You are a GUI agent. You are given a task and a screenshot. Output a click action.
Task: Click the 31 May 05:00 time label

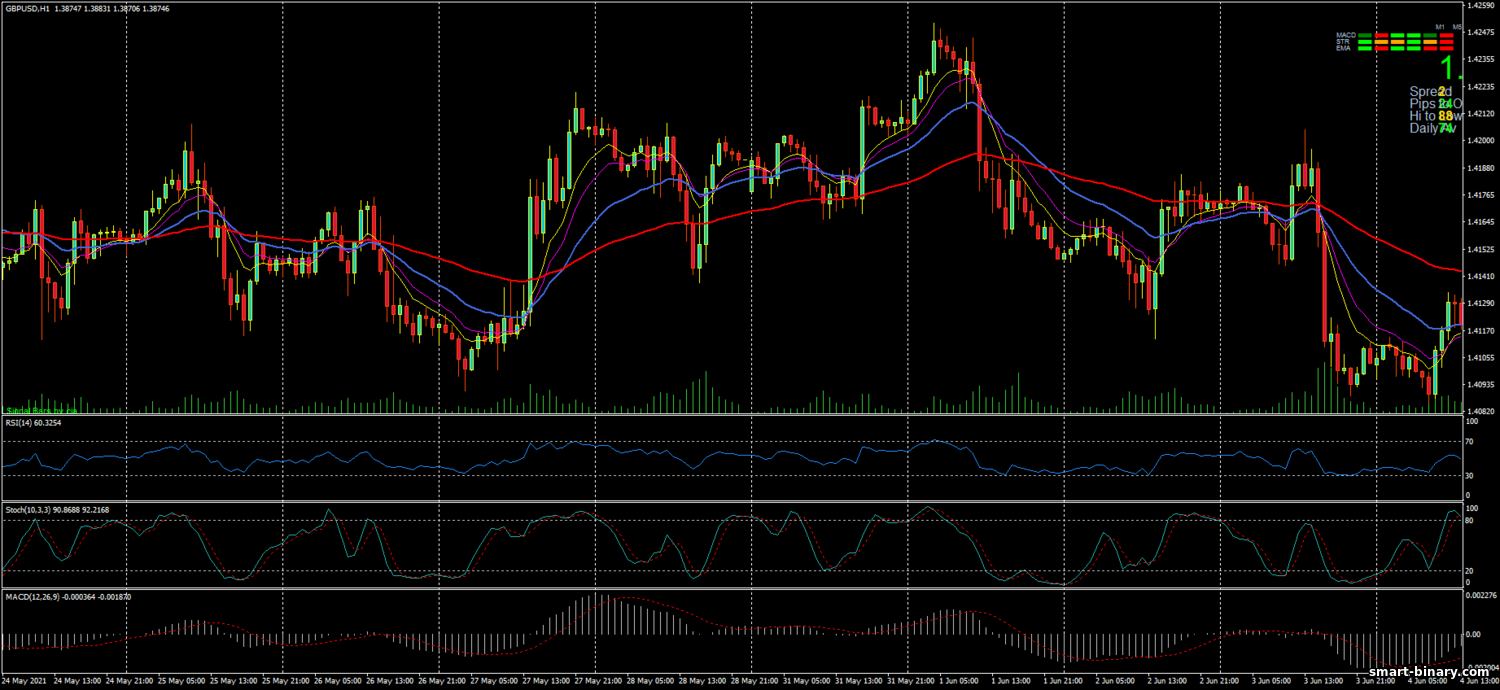pos(807,680)
